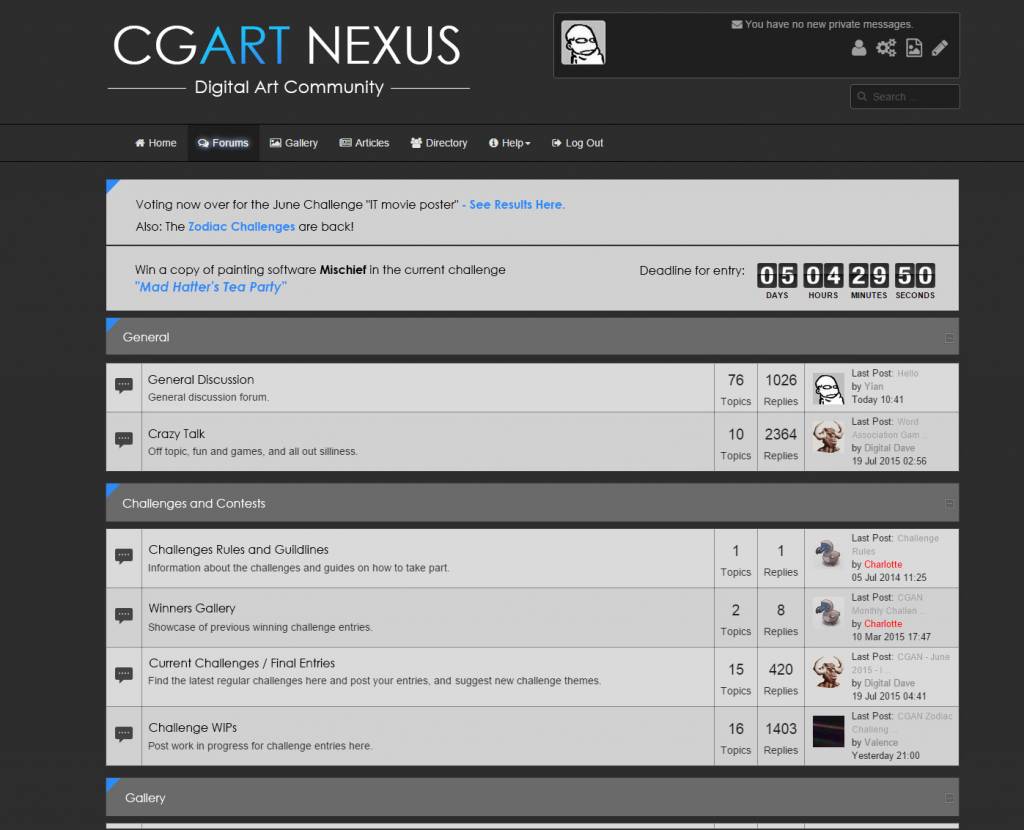Click the General Discussion speech bubble icon
The width and height of the screenshot is (1024, 830).
[124, 386]
